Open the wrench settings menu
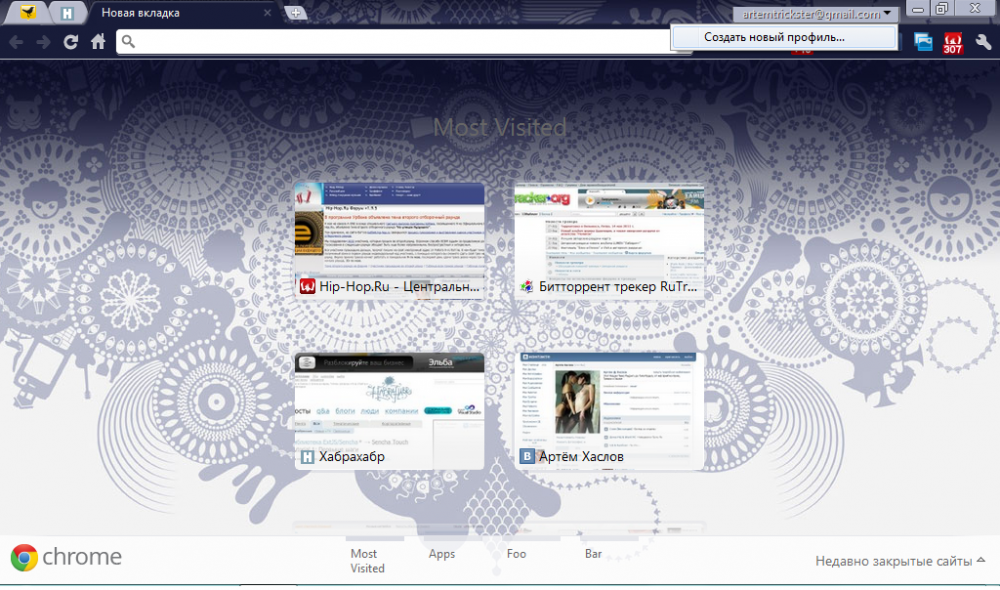 983,43
